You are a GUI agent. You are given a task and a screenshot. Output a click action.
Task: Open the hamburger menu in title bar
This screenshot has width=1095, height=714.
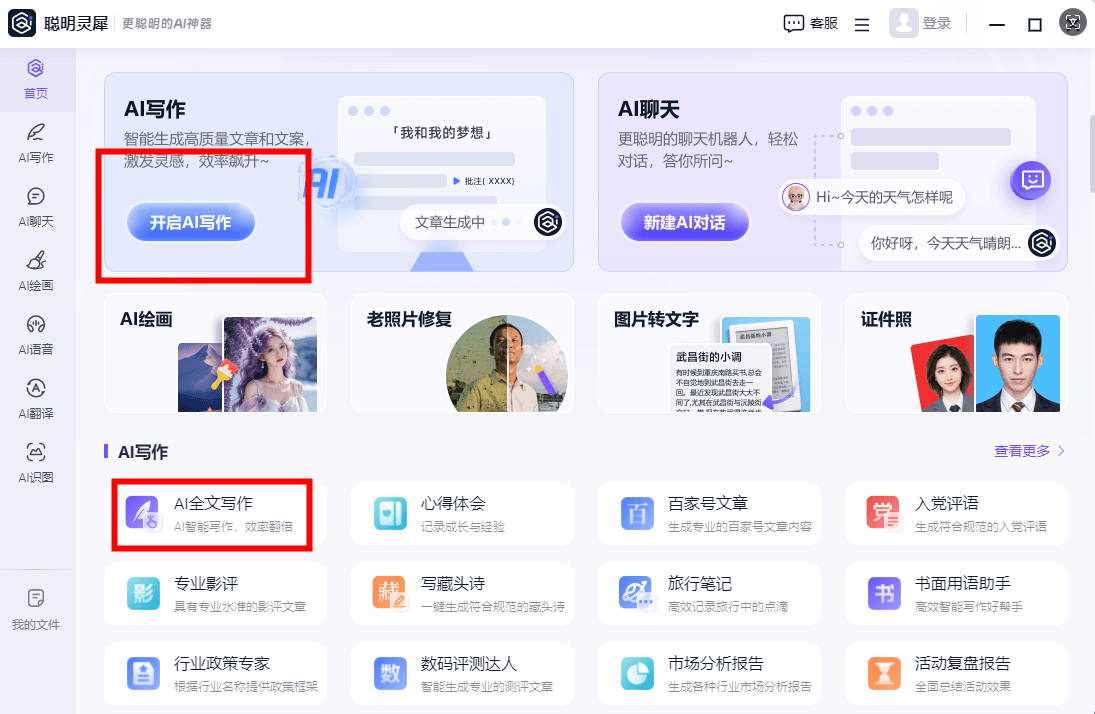[862, 25]
